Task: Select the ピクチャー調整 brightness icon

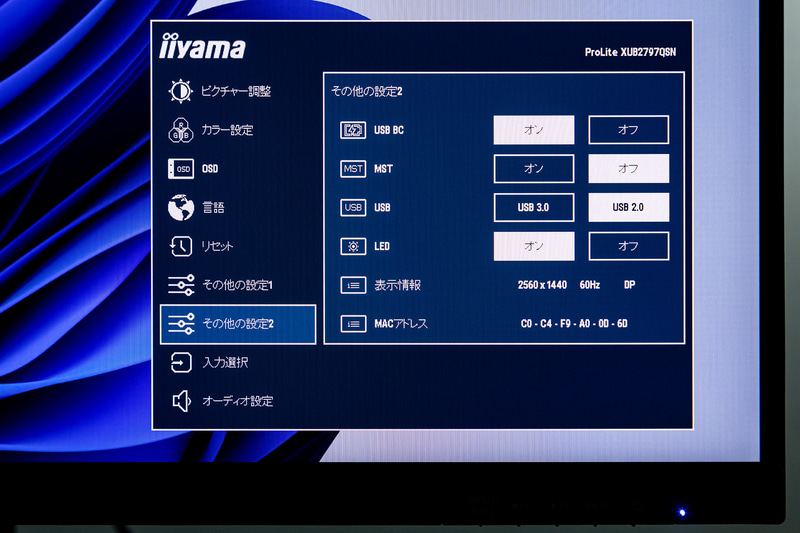Action: tap(181, 91)
